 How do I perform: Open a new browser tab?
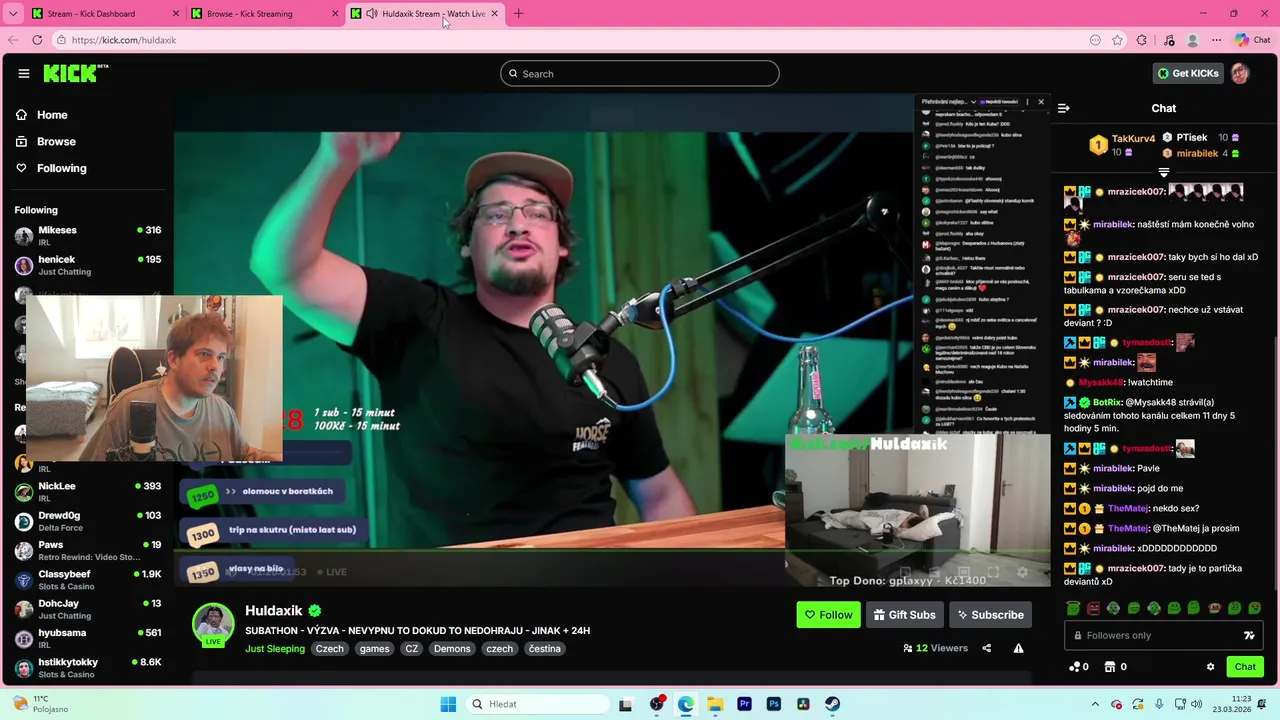point(518,14)
